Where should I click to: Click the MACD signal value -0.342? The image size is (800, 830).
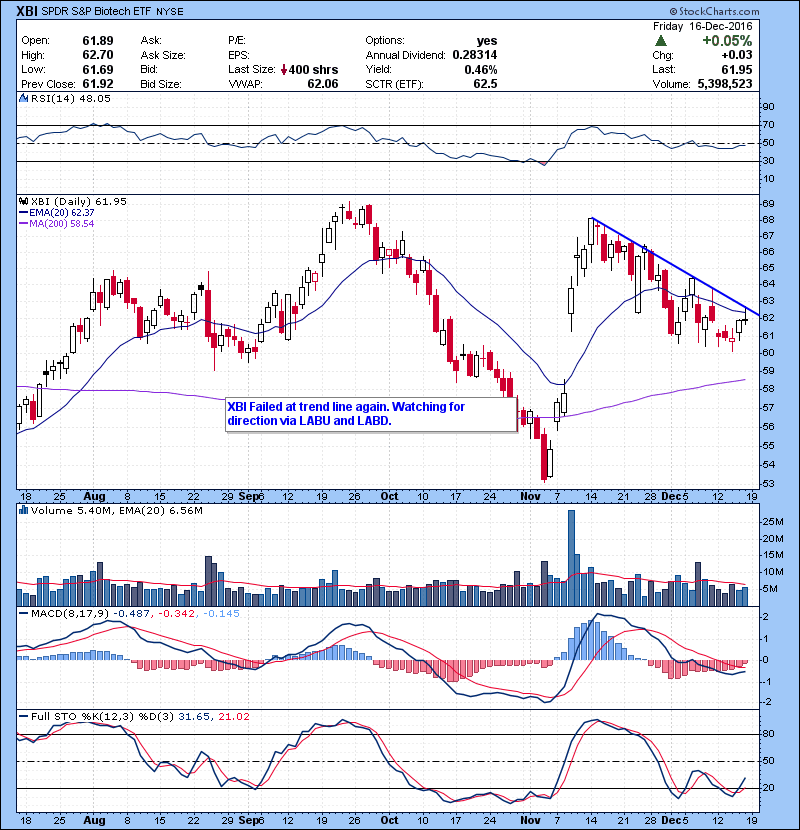(x=176, y=614)
